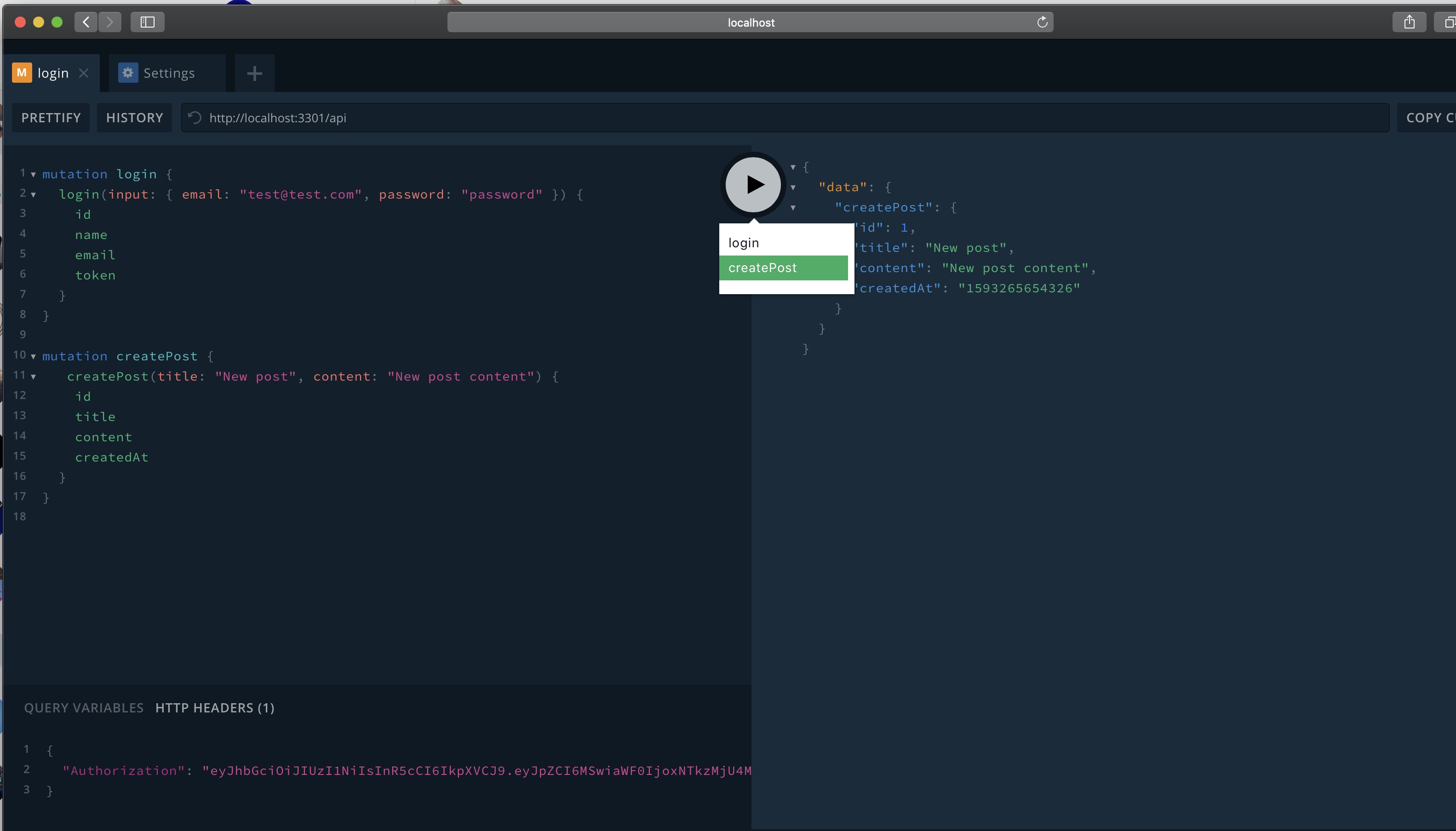Add a new tab with the plus icon
Screen dimensions: 1456x831
(255, 73)
